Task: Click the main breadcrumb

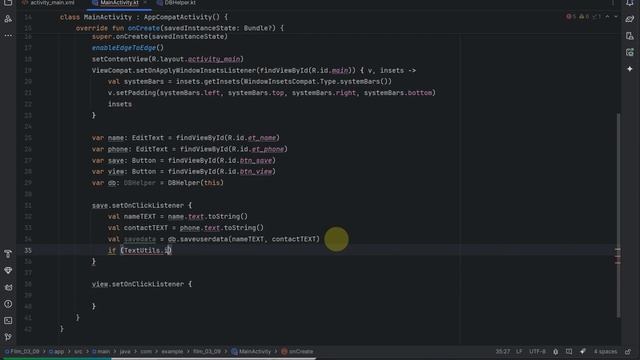Action: (101, 351)
